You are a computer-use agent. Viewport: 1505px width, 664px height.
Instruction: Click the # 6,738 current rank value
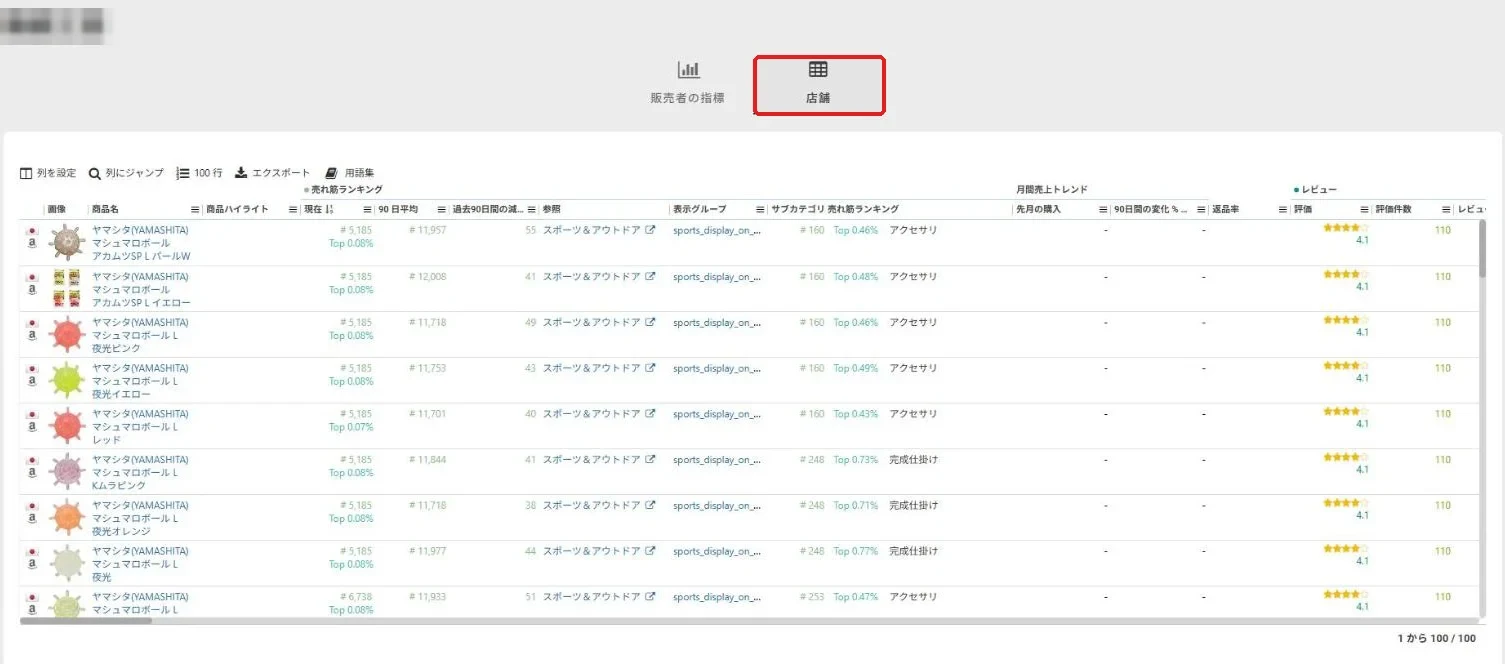pos(356,597)
